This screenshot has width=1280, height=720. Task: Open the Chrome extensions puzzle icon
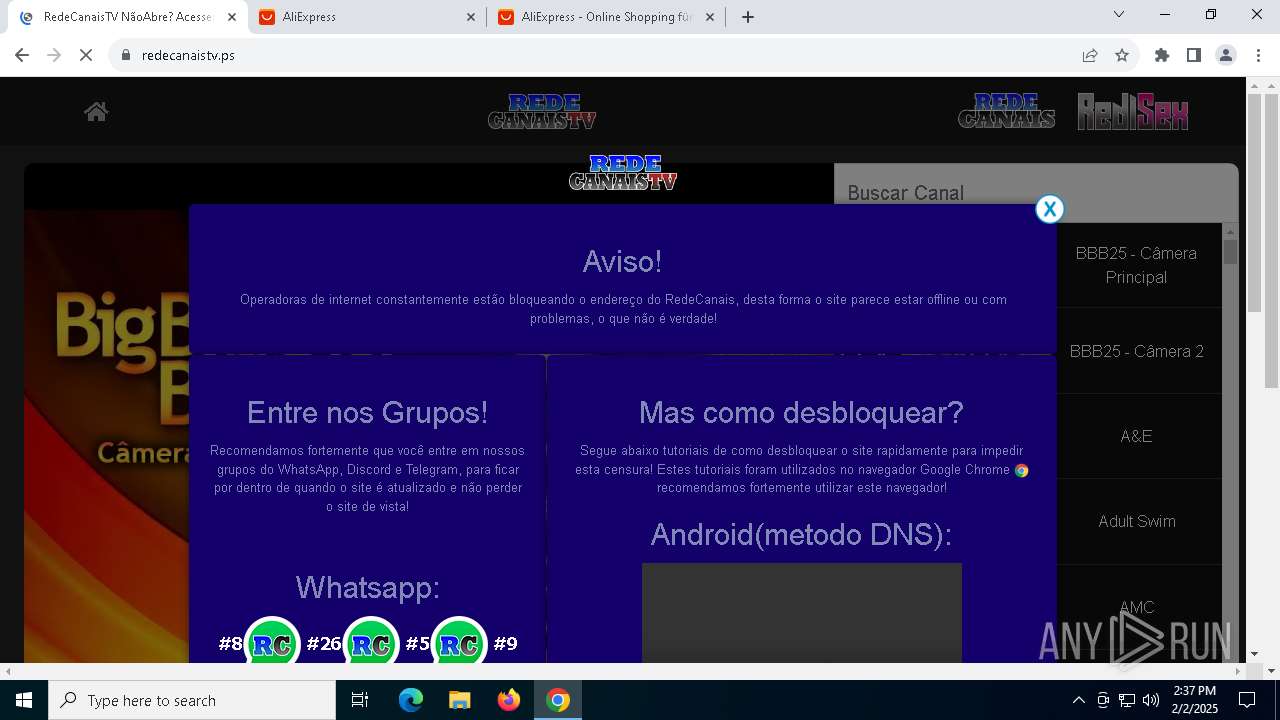click(x=1162, y=55)
